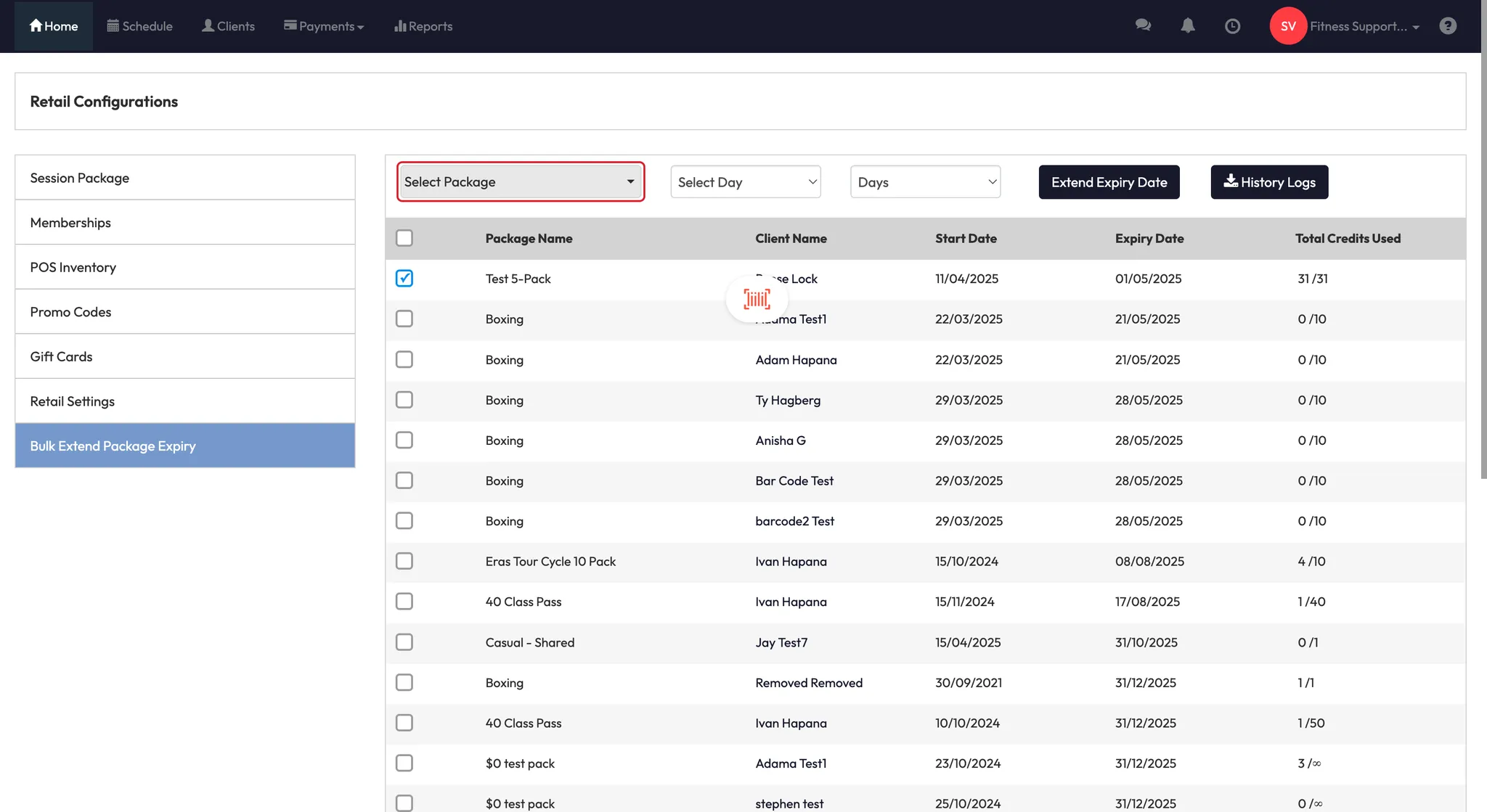Image resolution: width=1487 pixels, height=812 pixels.
Task: Open the Select Day dropdown
Action: [745, 181]
